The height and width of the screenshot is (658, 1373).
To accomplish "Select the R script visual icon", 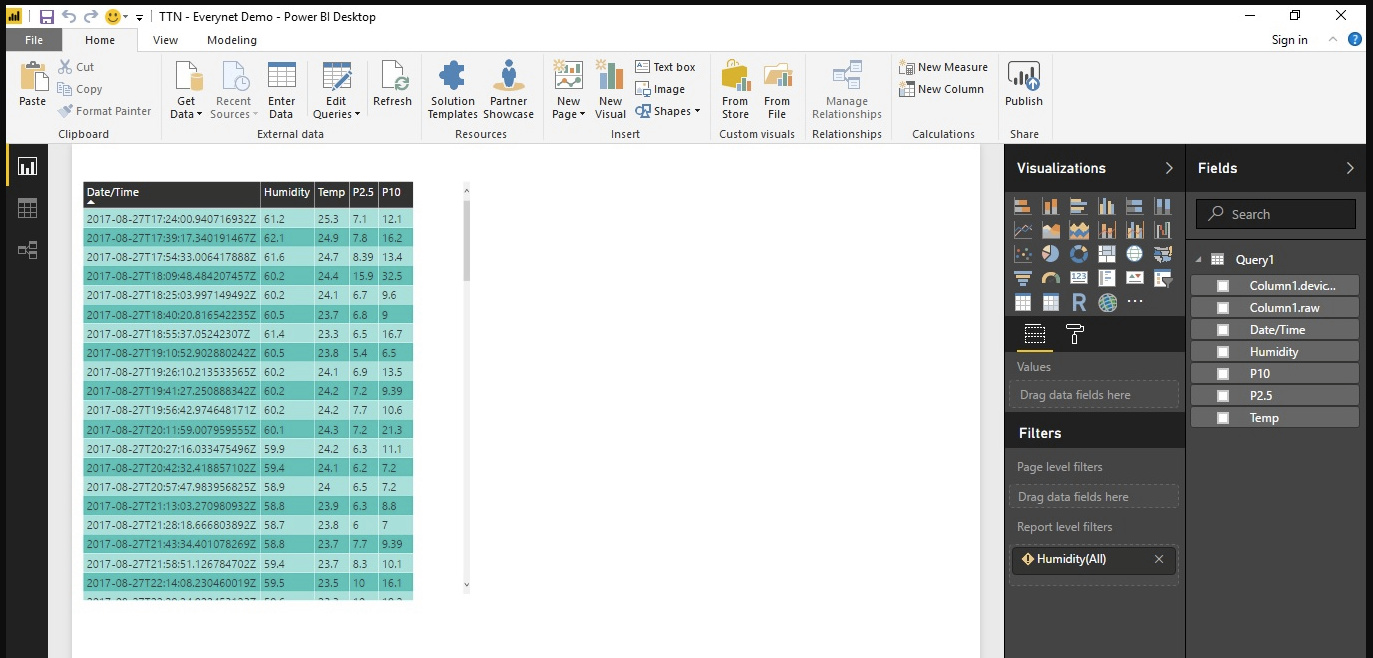I will pos(1078,302).
